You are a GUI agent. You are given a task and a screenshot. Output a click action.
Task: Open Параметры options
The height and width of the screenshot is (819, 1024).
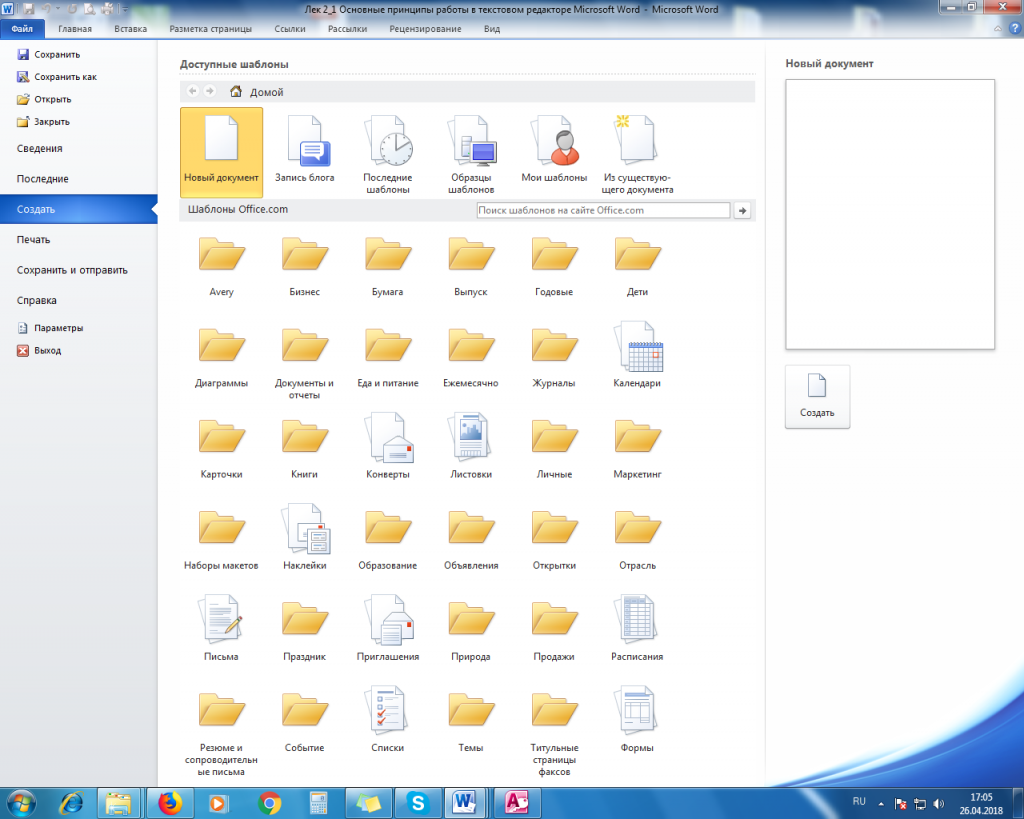(50, 328)
